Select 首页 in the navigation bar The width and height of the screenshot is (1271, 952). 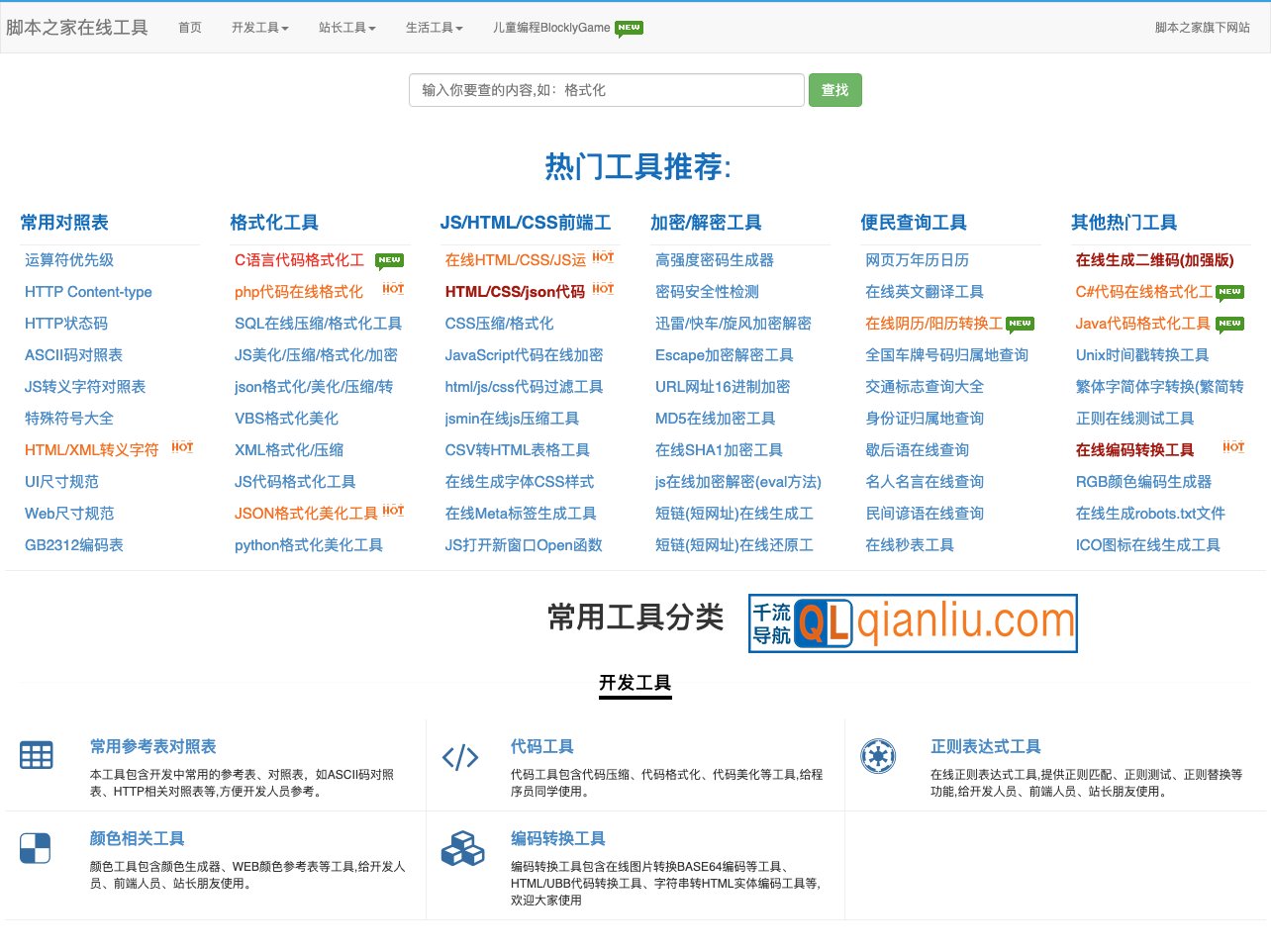tap(190, 29)
